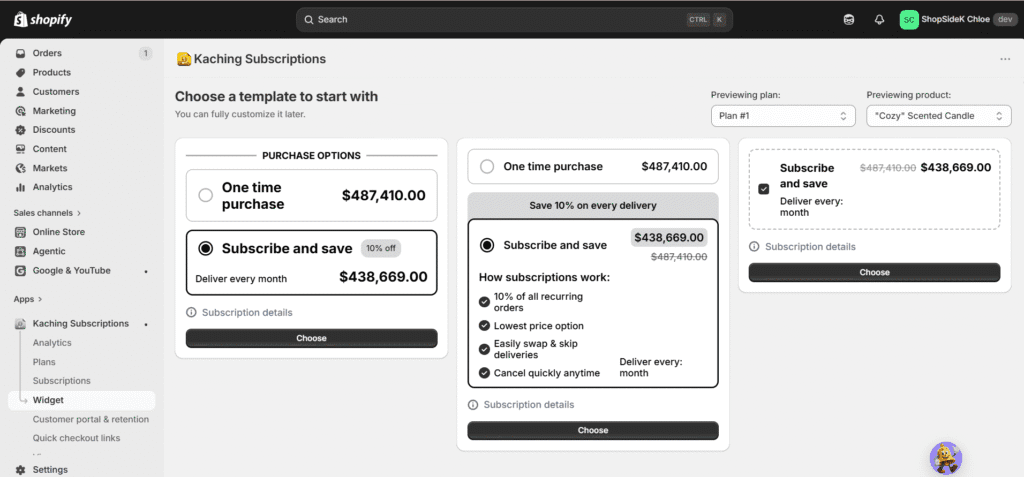The image size is (1024, 477).
Task: Choose the second detailed template
Action: [x=593, y=431]
